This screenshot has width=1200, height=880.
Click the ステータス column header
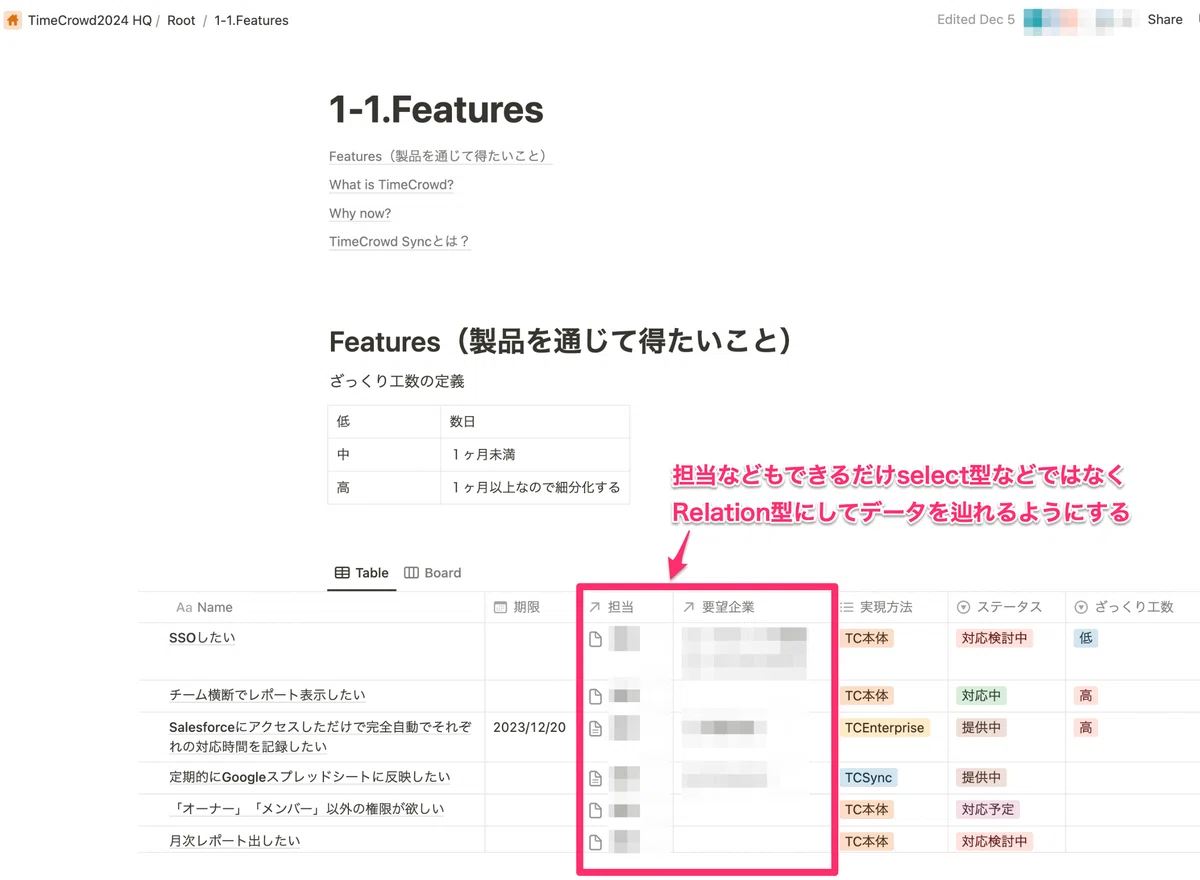pyautogui.click(x=999, y=607)
